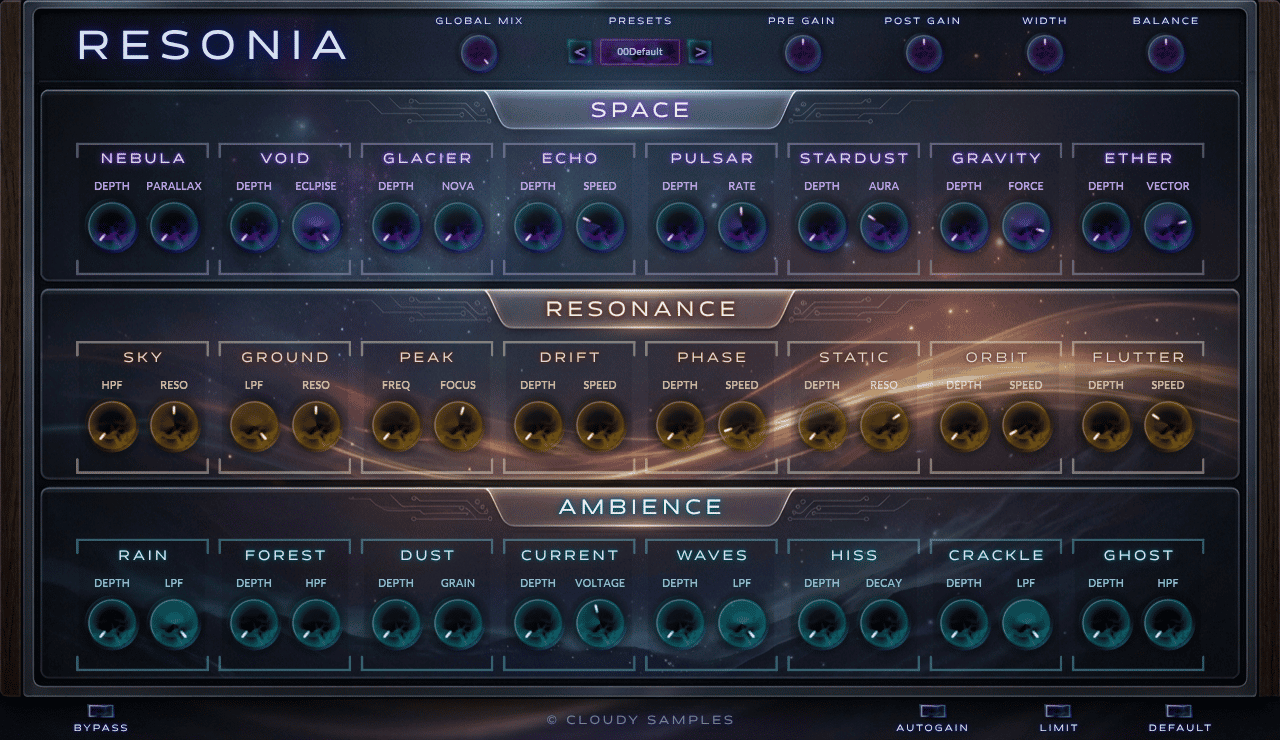This screenshot has width=1280, height=740.
Task: Click the Dust Grain knob
Action: (x=458, y=624)
